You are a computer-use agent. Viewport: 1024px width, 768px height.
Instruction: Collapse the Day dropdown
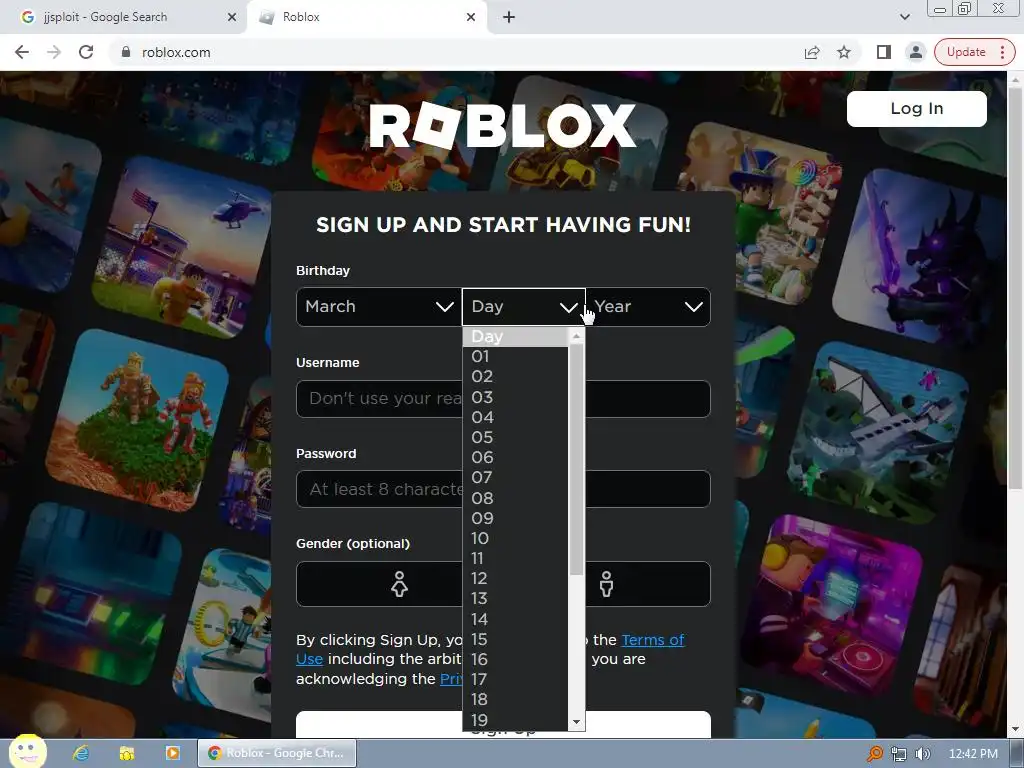coord(524,306)
